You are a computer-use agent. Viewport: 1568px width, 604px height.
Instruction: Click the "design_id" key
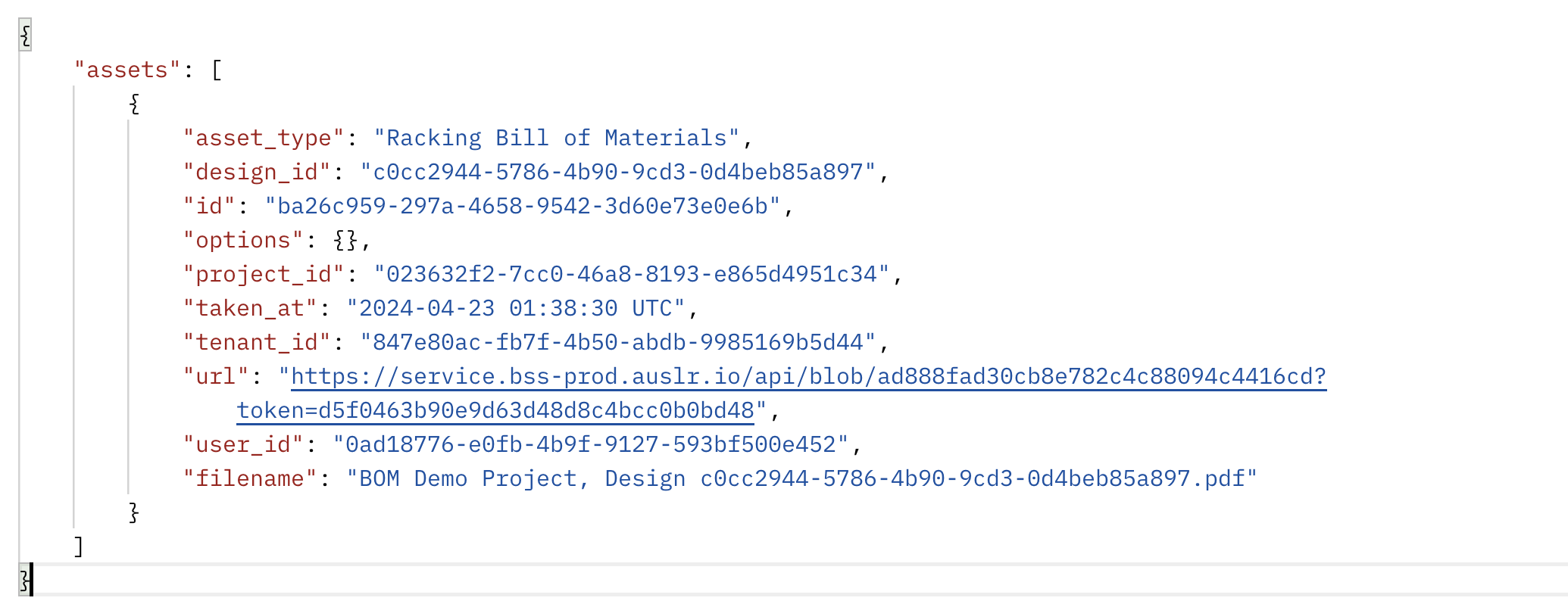pos(257,173)
